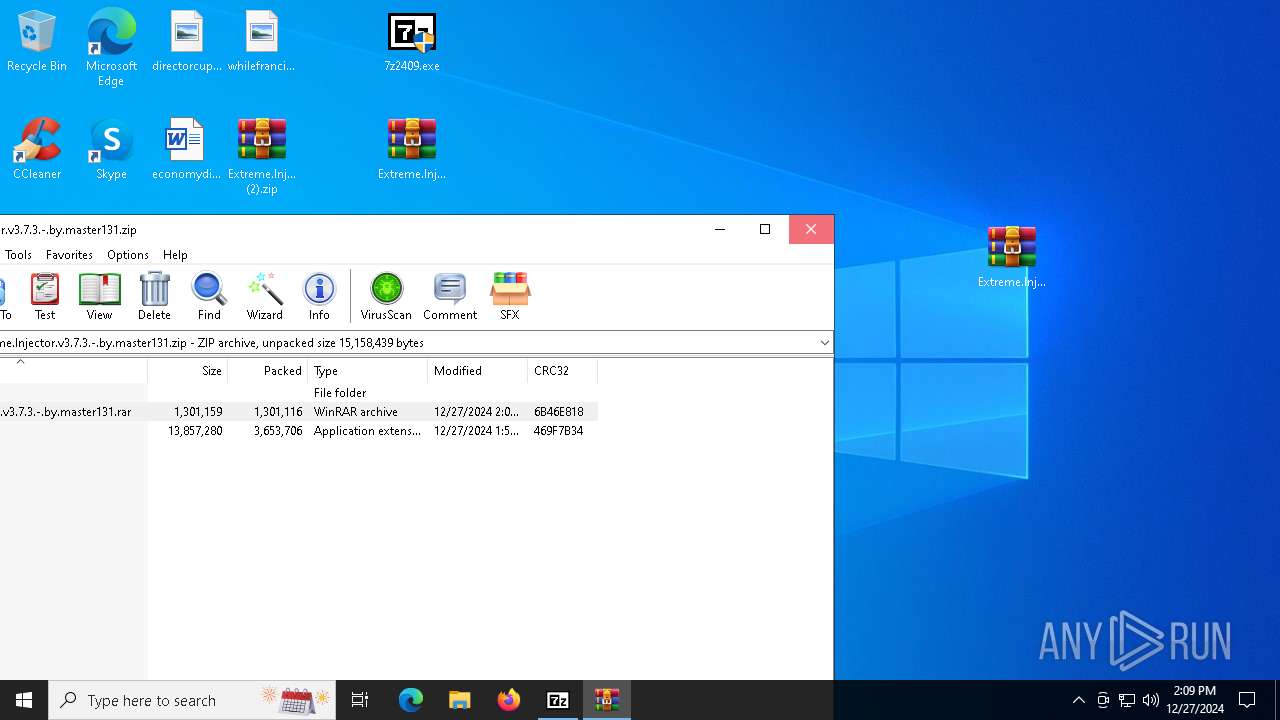Open CCleaner desktop shortcut
Screen dimensions: 1280x720
pyautogui.click(x=37, y=149)
